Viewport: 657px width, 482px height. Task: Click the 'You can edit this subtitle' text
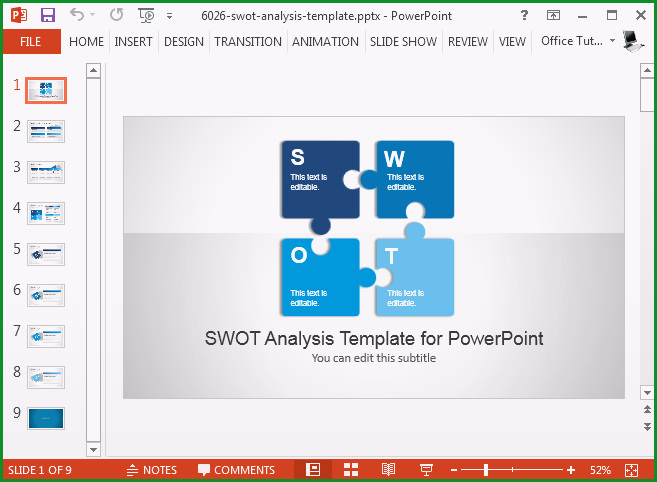[374, 358]
